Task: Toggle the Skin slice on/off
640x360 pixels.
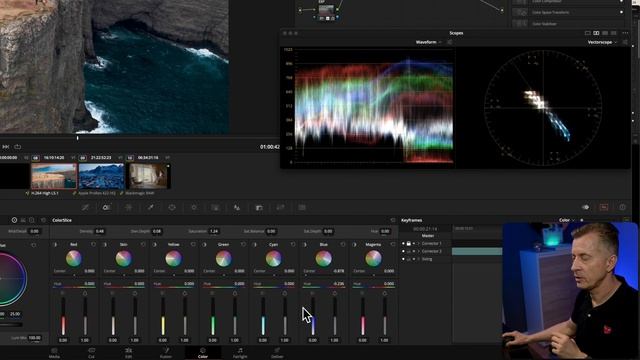Action: point(105,244)
